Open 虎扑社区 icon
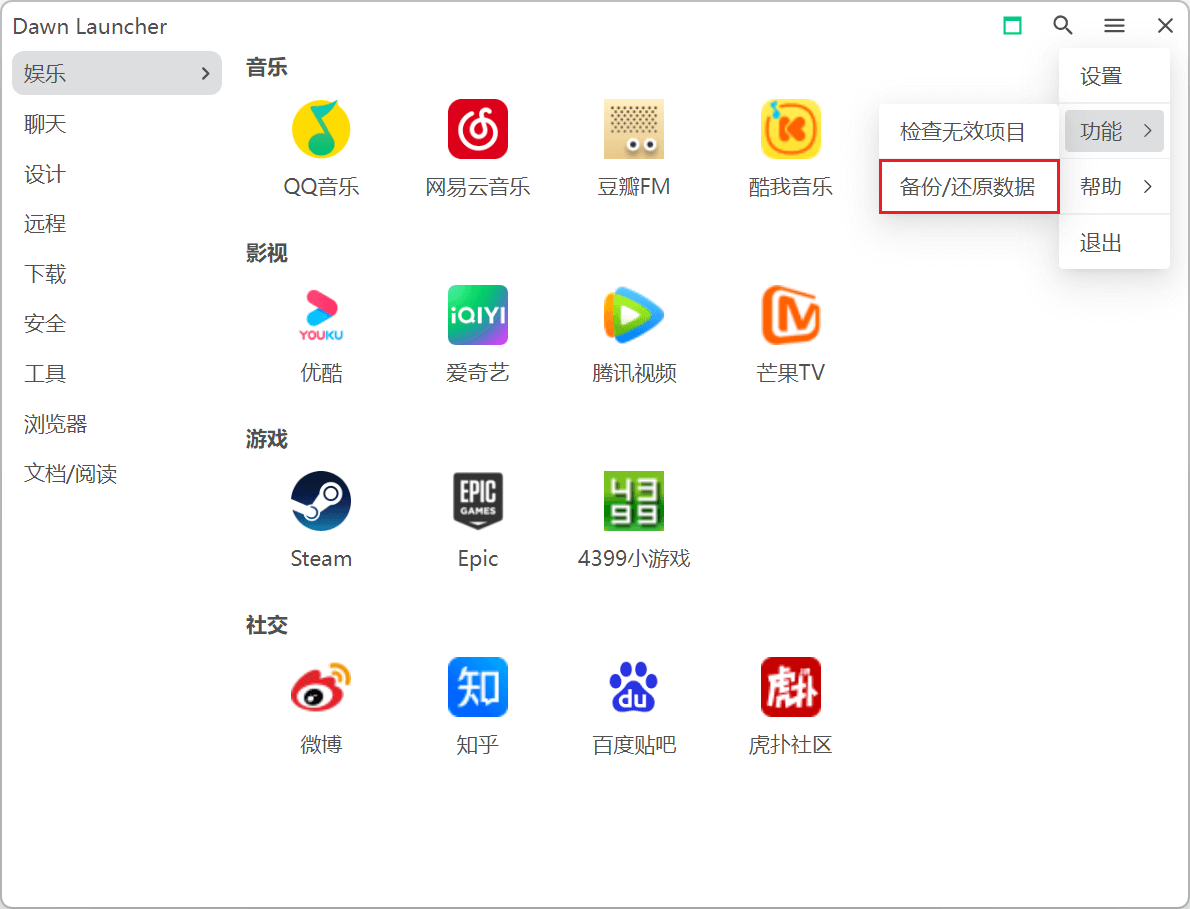 point(790,687)
